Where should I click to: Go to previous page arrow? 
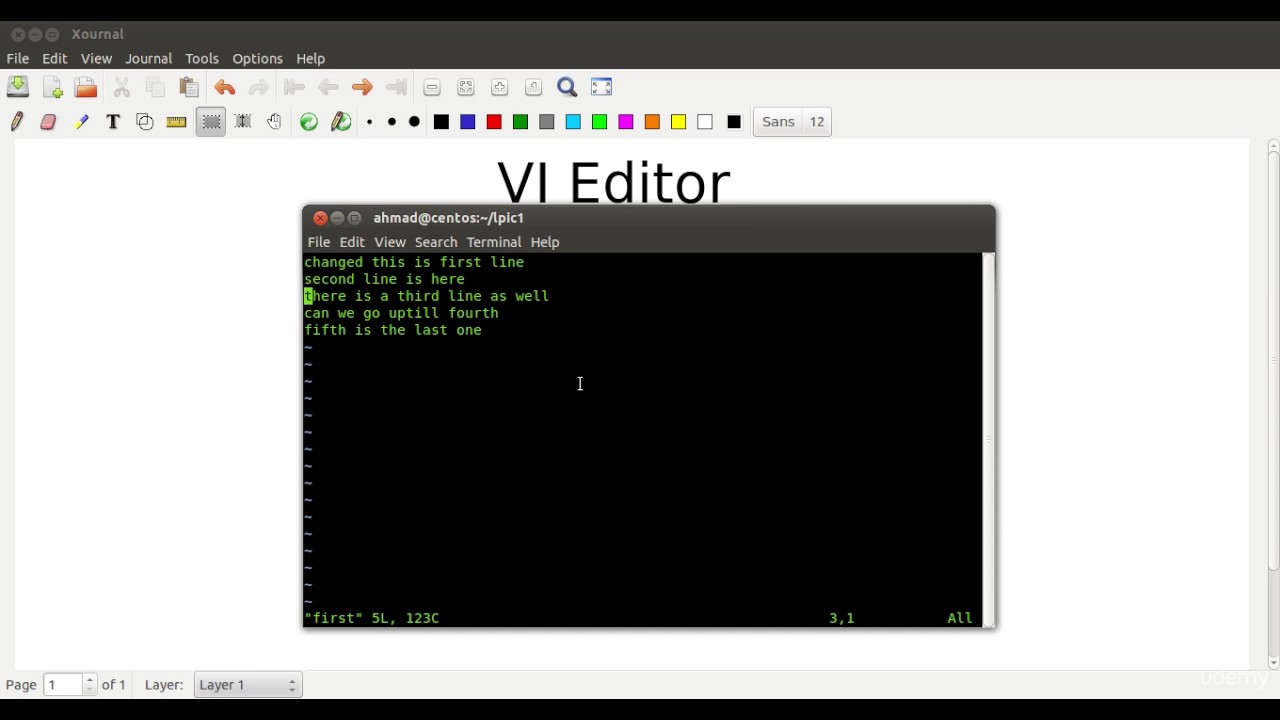point(328,88)
